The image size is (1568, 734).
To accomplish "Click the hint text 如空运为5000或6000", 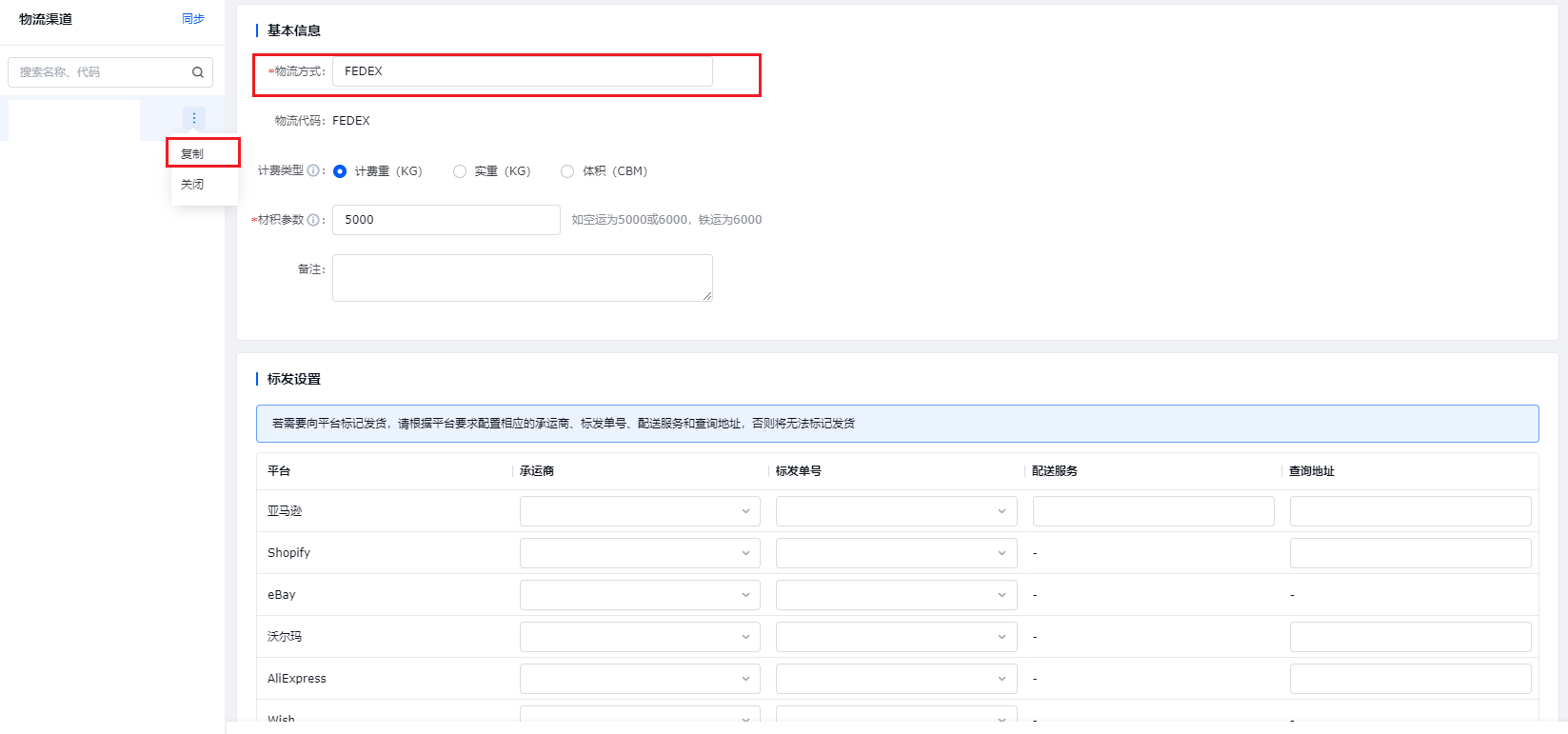I will pyautogui.click(x=666, y=220).
